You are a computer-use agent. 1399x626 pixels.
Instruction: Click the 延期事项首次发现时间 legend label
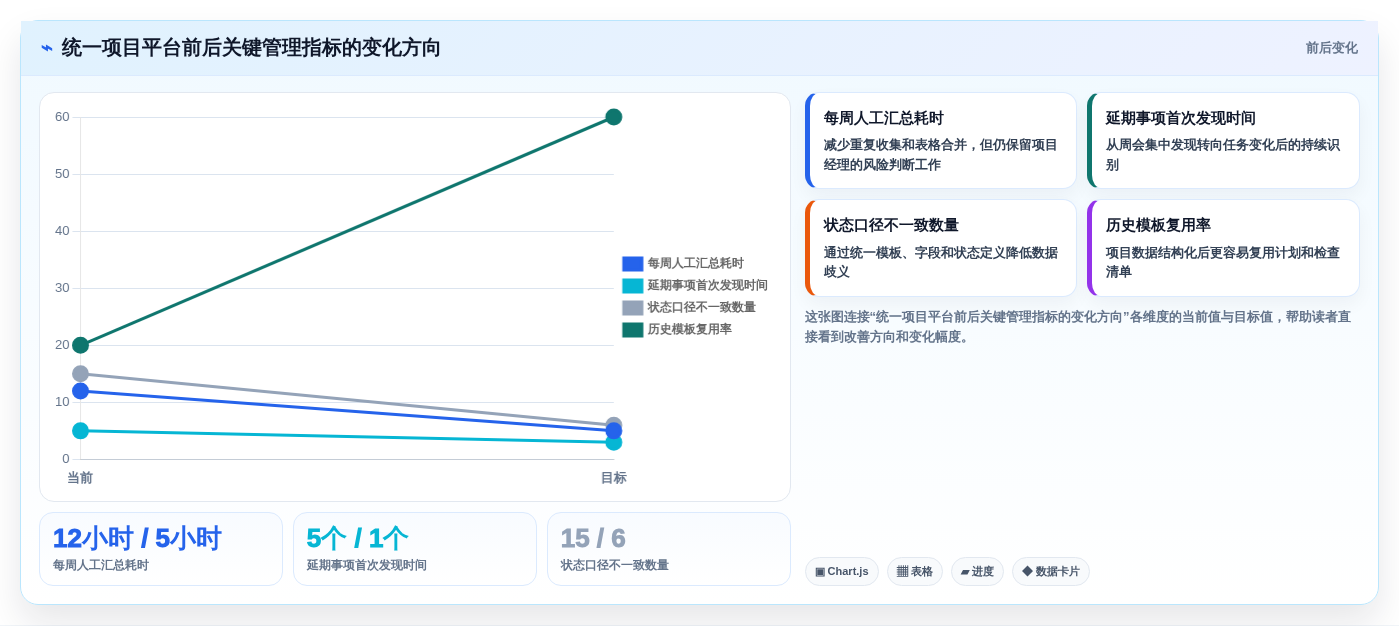click(x=707, y=286)
